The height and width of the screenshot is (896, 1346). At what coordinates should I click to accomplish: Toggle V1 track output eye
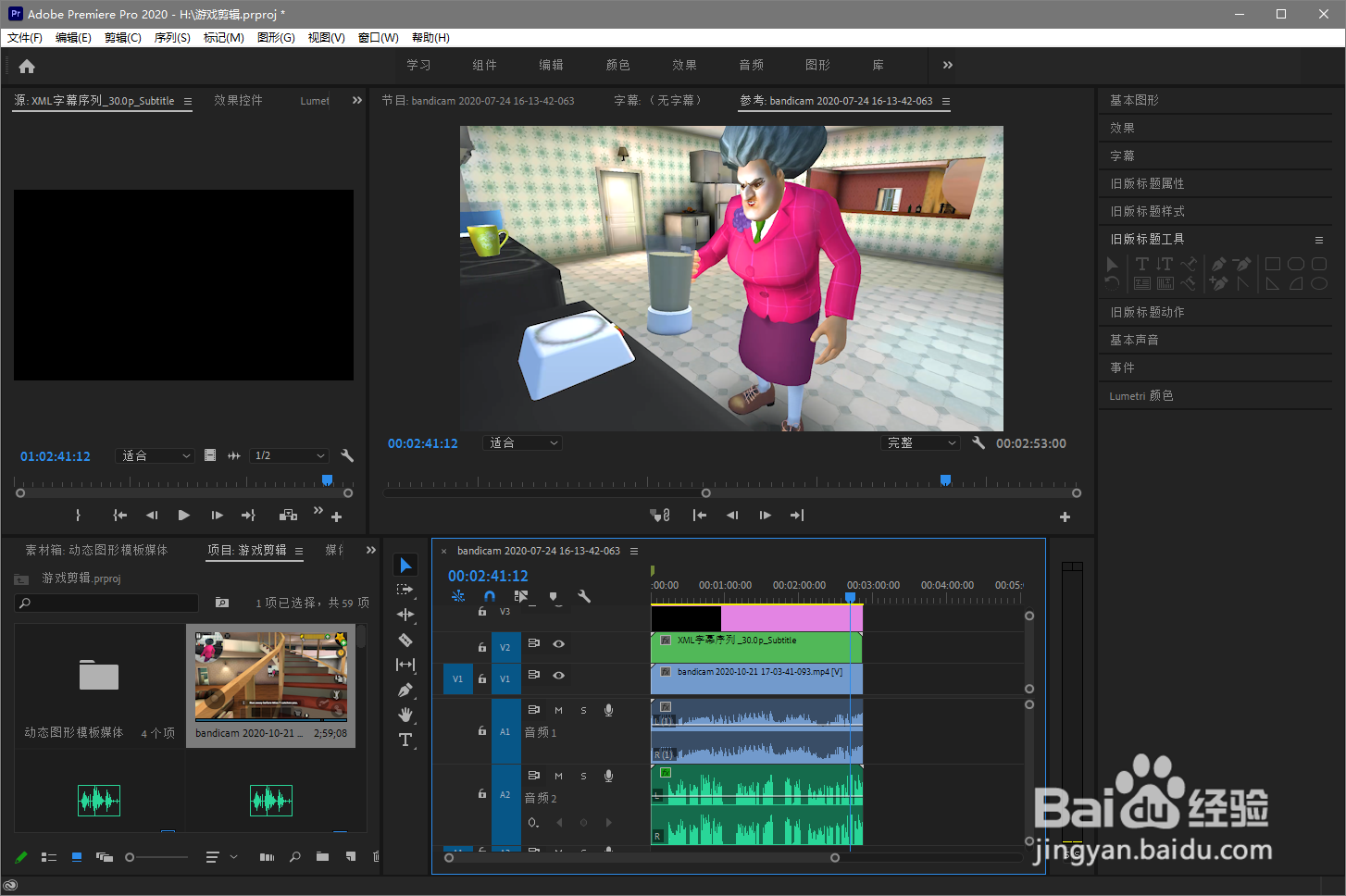(558, 676)
